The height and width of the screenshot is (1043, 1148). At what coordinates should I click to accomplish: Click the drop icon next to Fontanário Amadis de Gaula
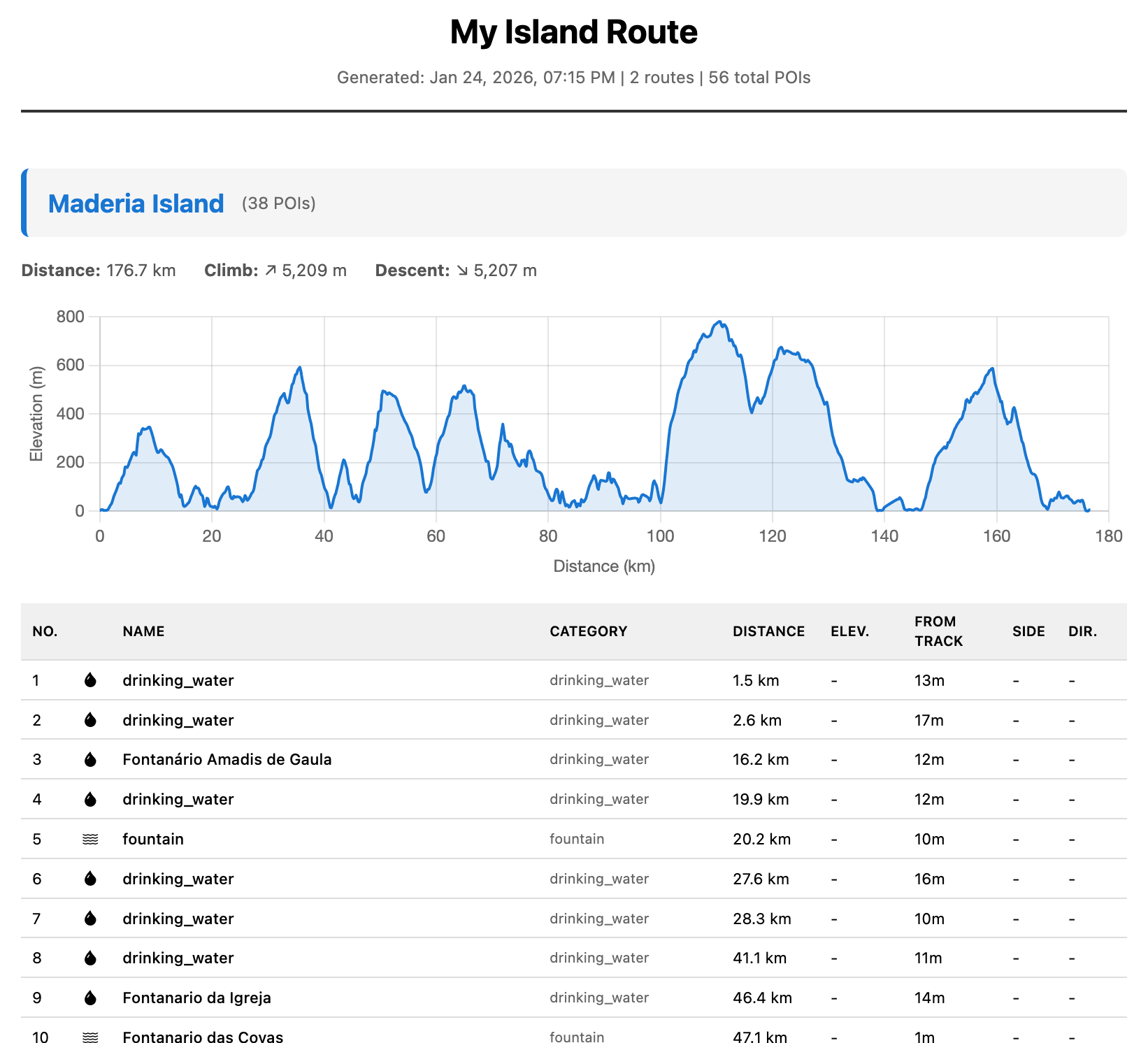tap(91, 759)
